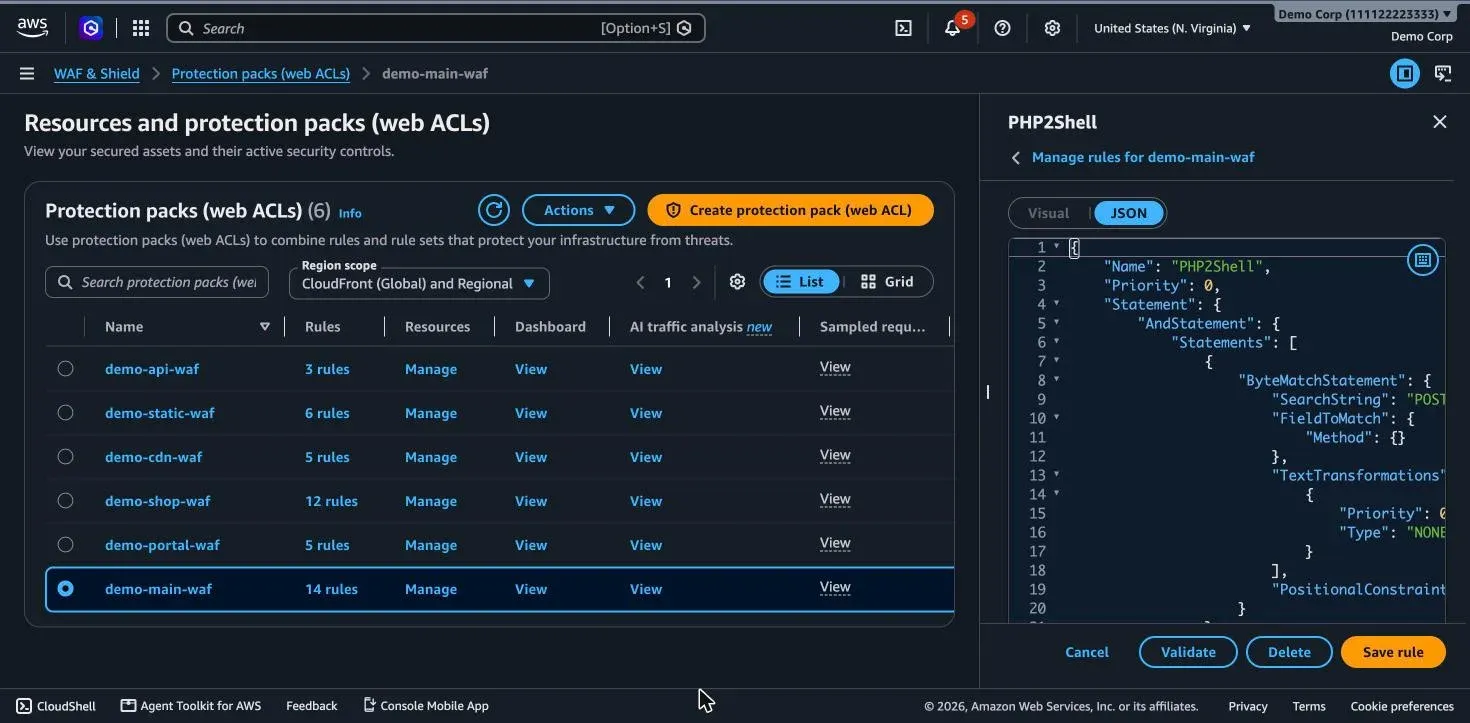Open the Region scope dropdown
Viewport: 1470px width, 723px height.
(419, 283)
